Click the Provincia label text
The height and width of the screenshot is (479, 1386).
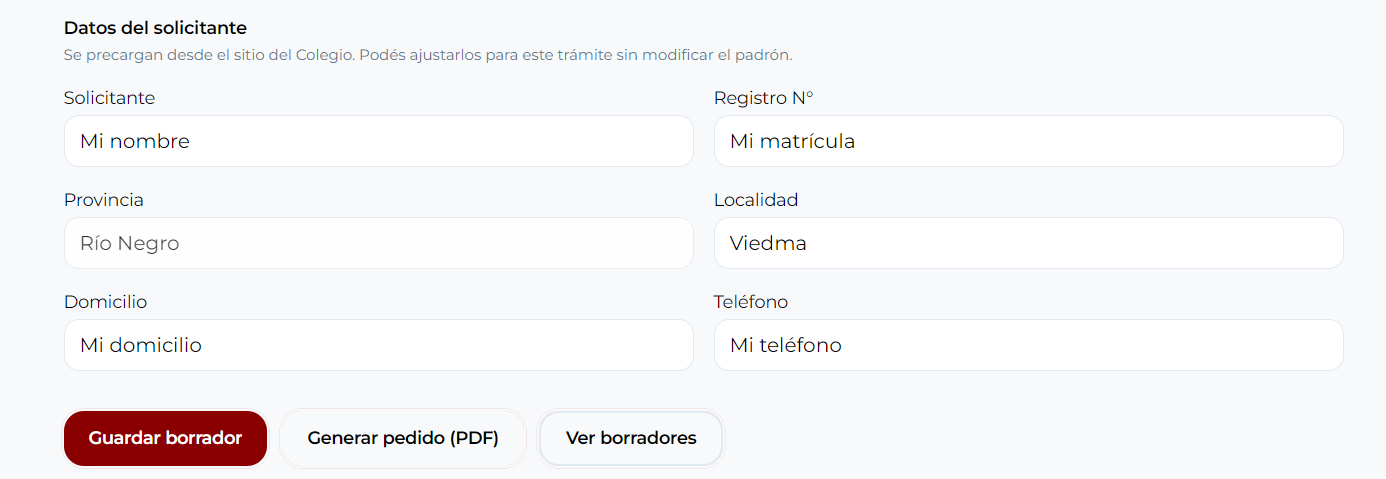(104, 200)
